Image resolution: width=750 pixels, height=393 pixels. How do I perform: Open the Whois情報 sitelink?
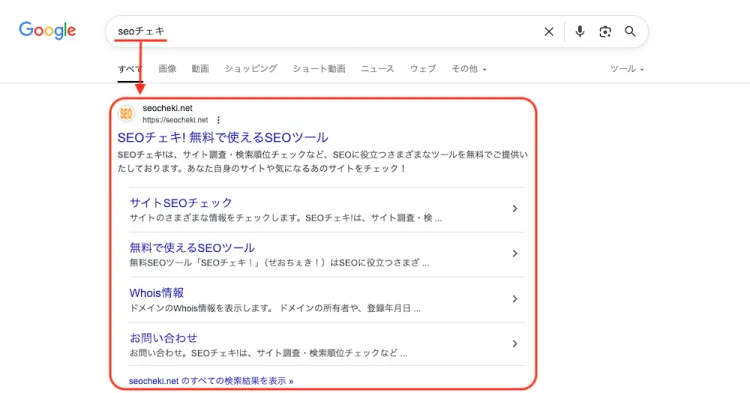point(156,293)
